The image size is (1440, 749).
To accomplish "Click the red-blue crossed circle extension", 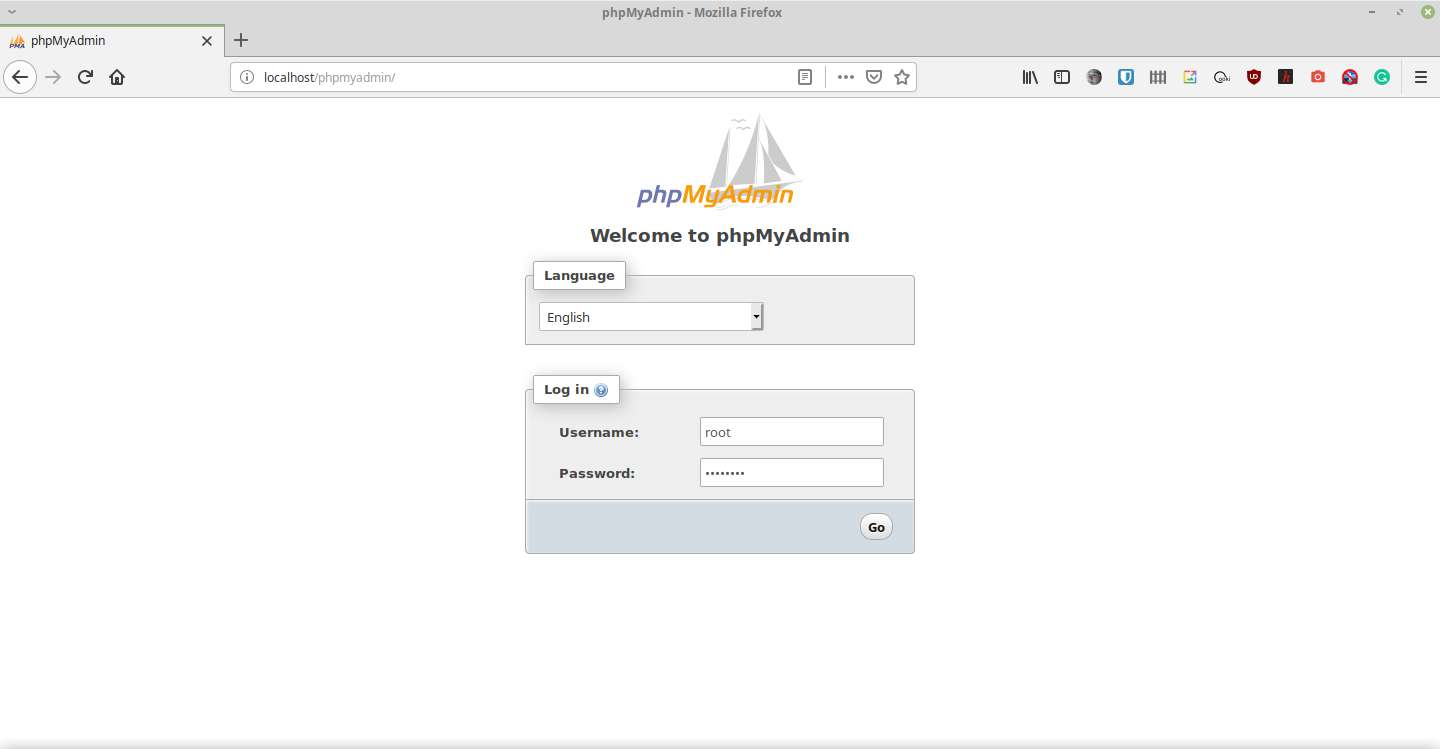I will pos(1350,77).
